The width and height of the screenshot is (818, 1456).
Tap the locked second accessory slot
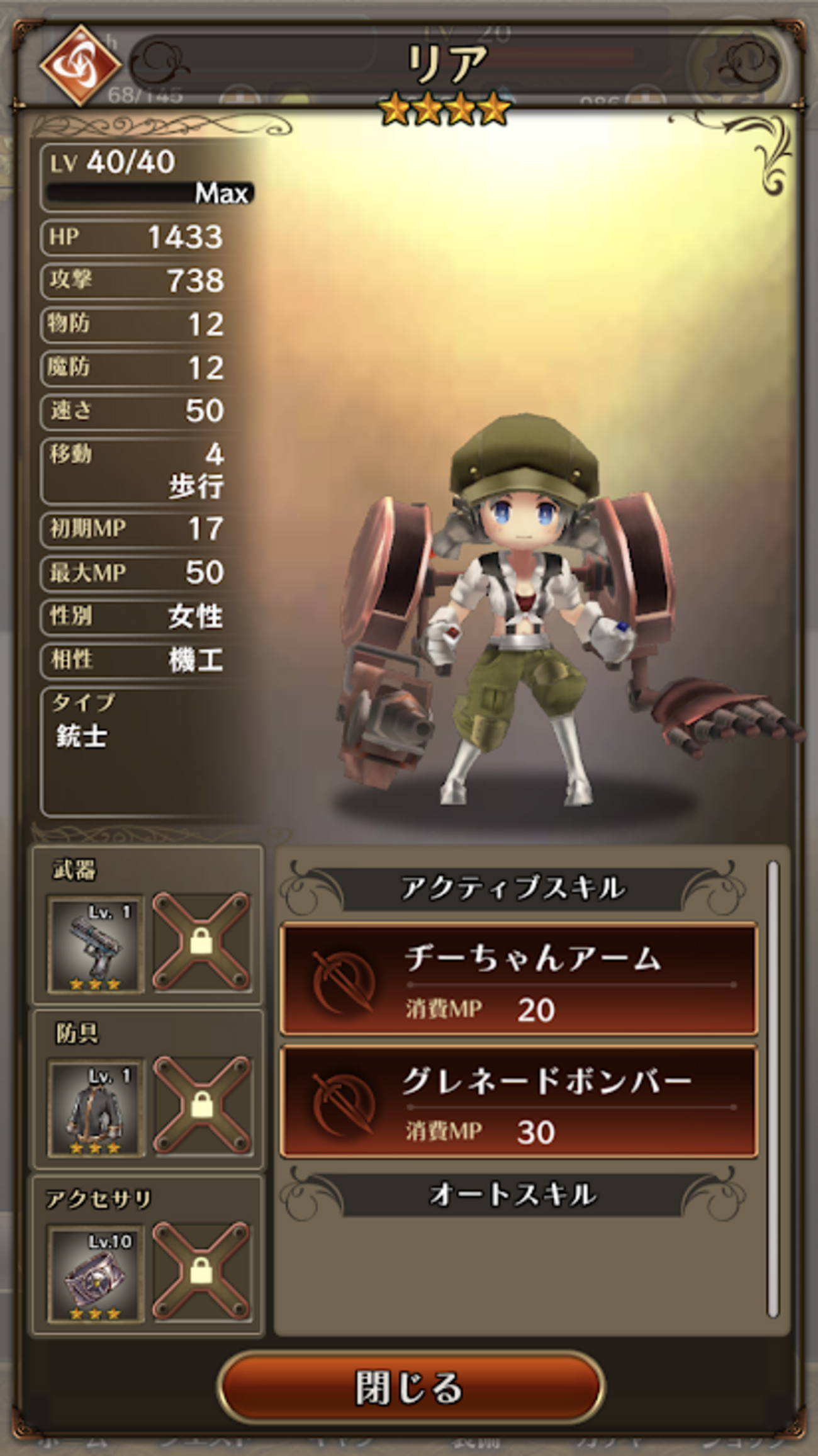[x=201, y=1272]
